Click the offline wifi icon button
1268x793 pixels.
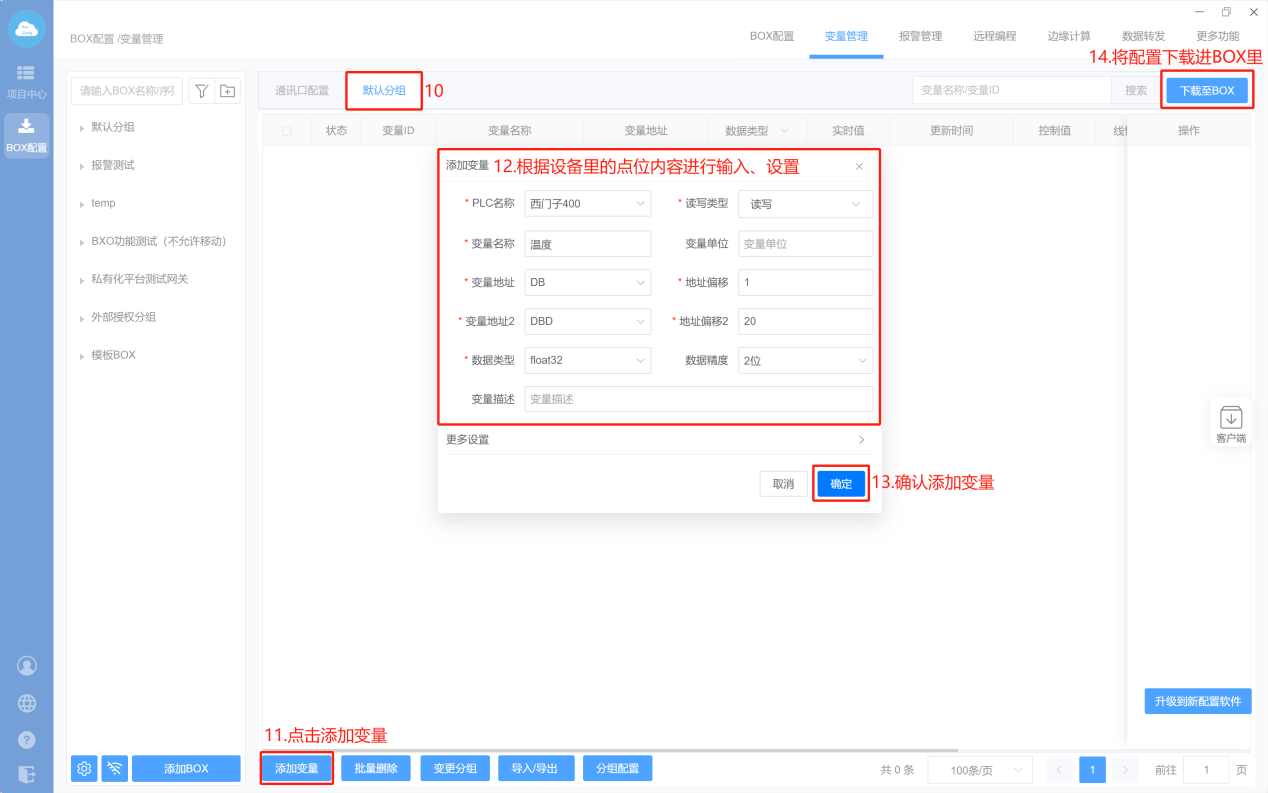tap(114, 768)
